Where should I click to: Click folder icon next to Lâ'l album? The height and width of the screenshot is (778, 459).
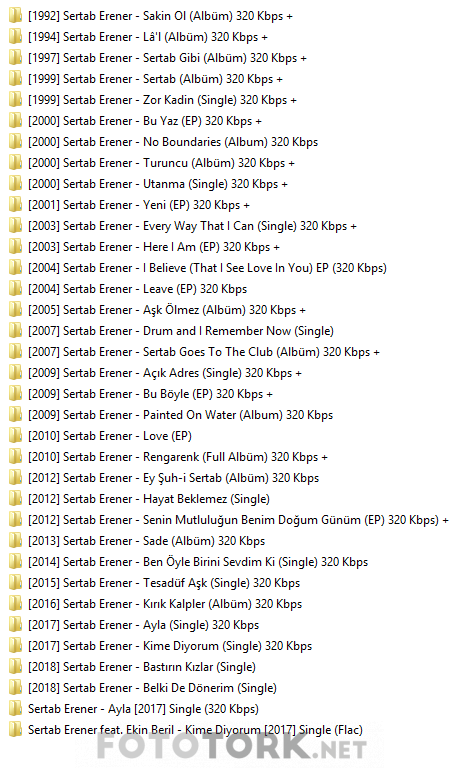[15, 37]
